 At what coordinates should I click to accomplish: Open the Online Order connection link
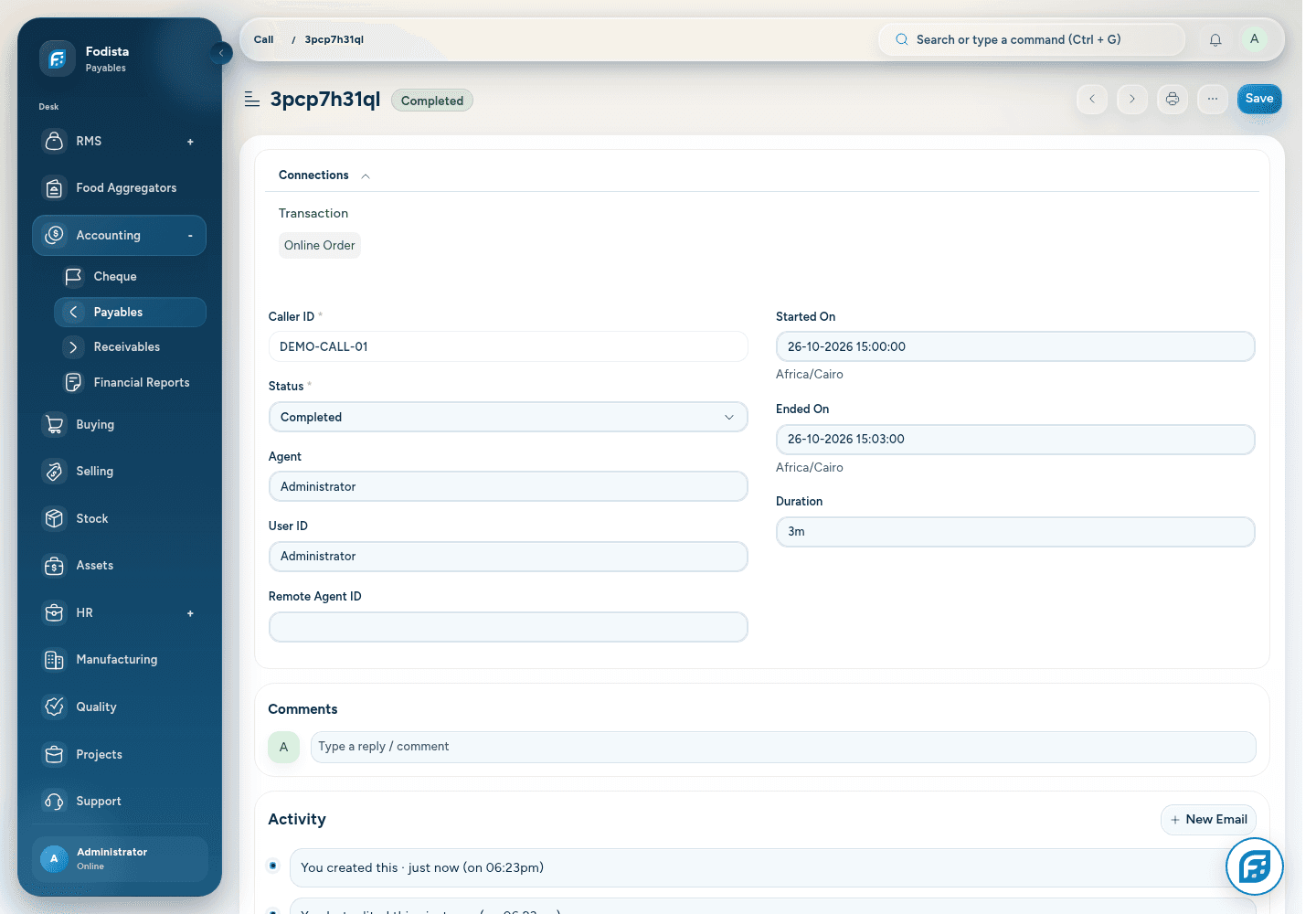[320, 245]
